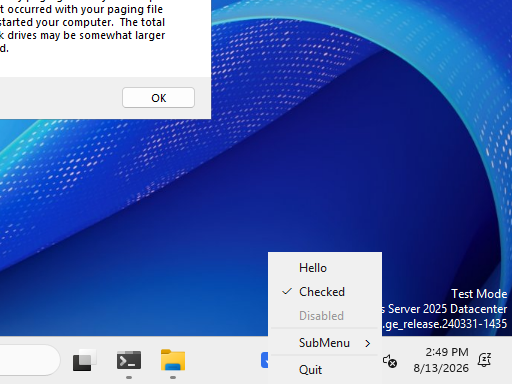Screen dimensions: 512x384
Task: Open Task View from the taskbar
Action: (85, 360)
